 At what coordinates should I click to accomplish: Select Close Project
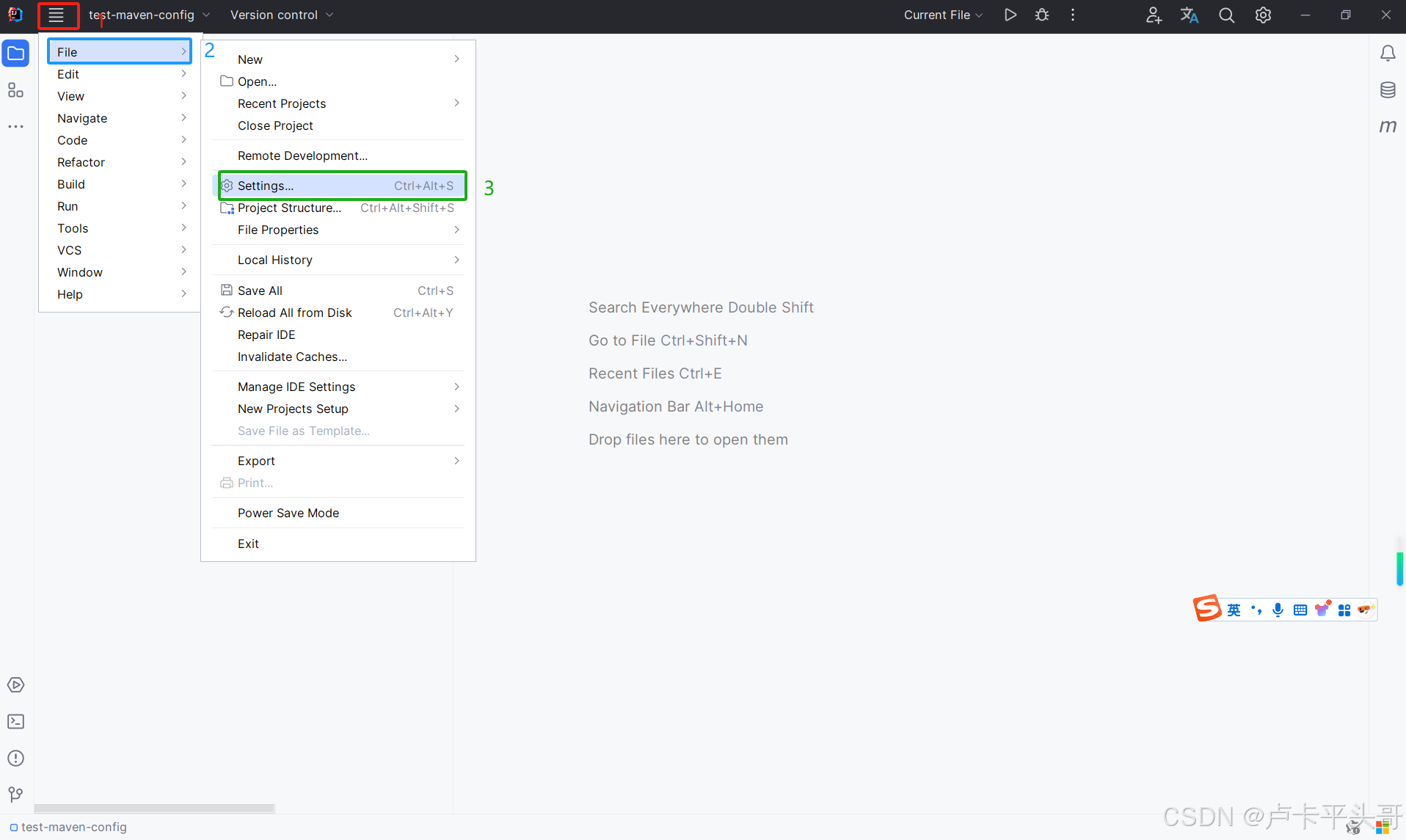coord(338,125)
